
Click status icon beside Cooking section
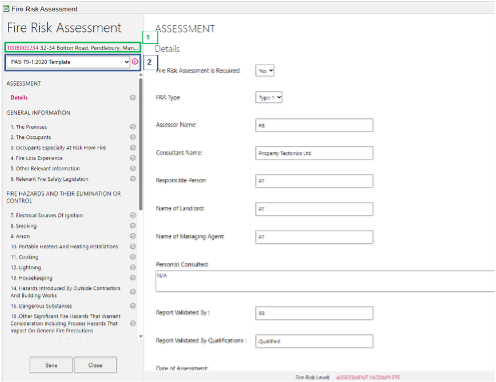tap(133, 257)
